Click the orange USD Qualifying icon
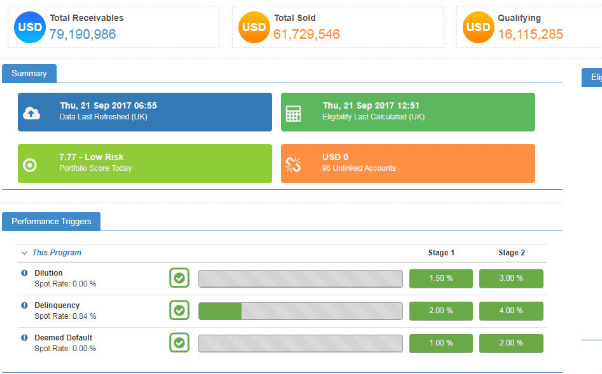Viewport: 602px width, 374px height. coord(478,27)
